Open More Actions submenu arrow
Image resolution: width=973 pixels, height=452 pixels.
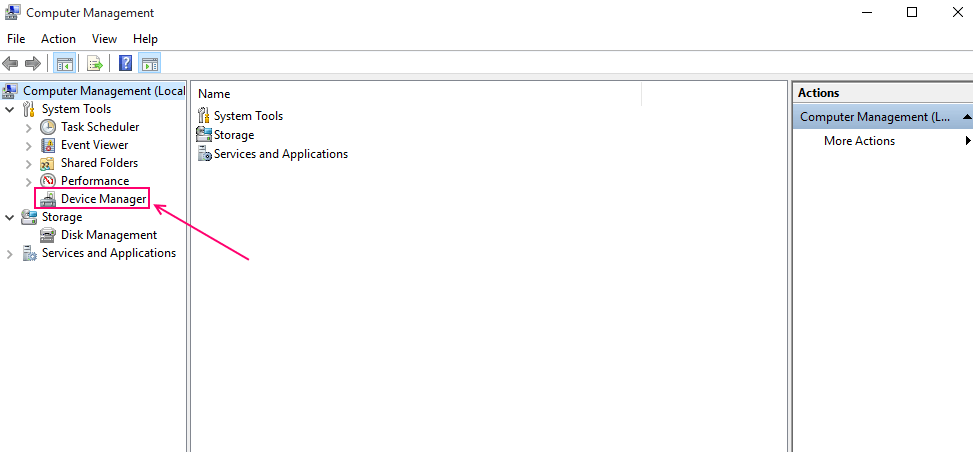point(967,141)
